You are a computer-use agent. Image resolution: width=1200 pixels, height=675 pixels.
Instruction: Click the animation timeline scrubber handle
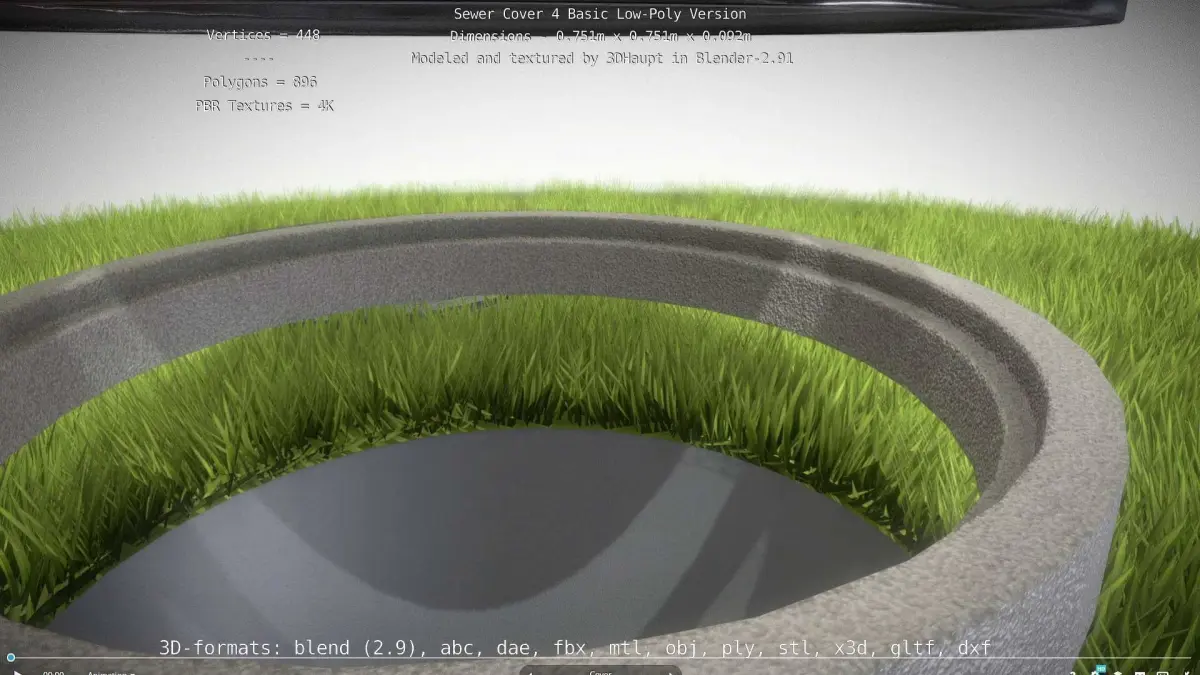(x=11, y=657)
